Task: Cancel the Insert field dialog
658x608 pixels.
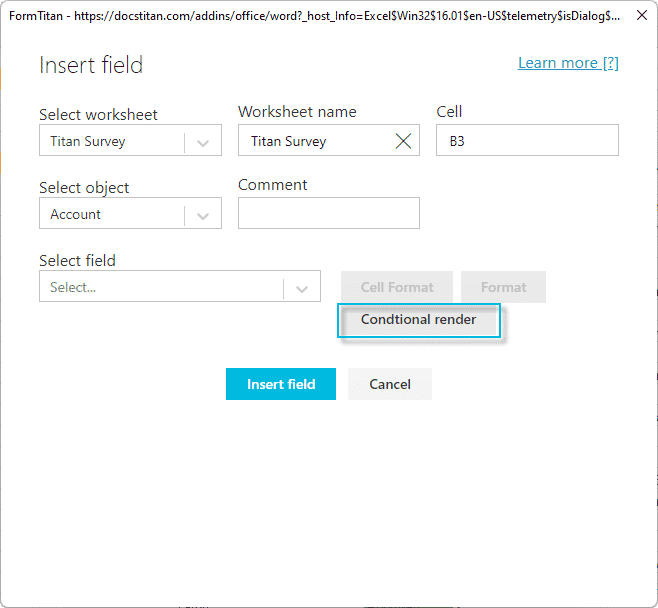Action: (390, 384)
